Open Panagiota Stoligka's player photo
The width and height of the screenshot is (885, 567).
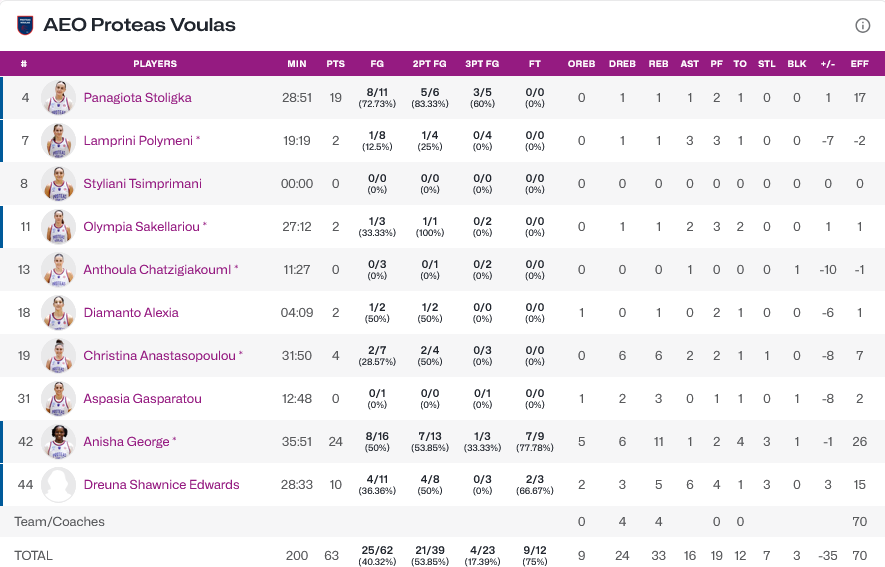point(59,98)
